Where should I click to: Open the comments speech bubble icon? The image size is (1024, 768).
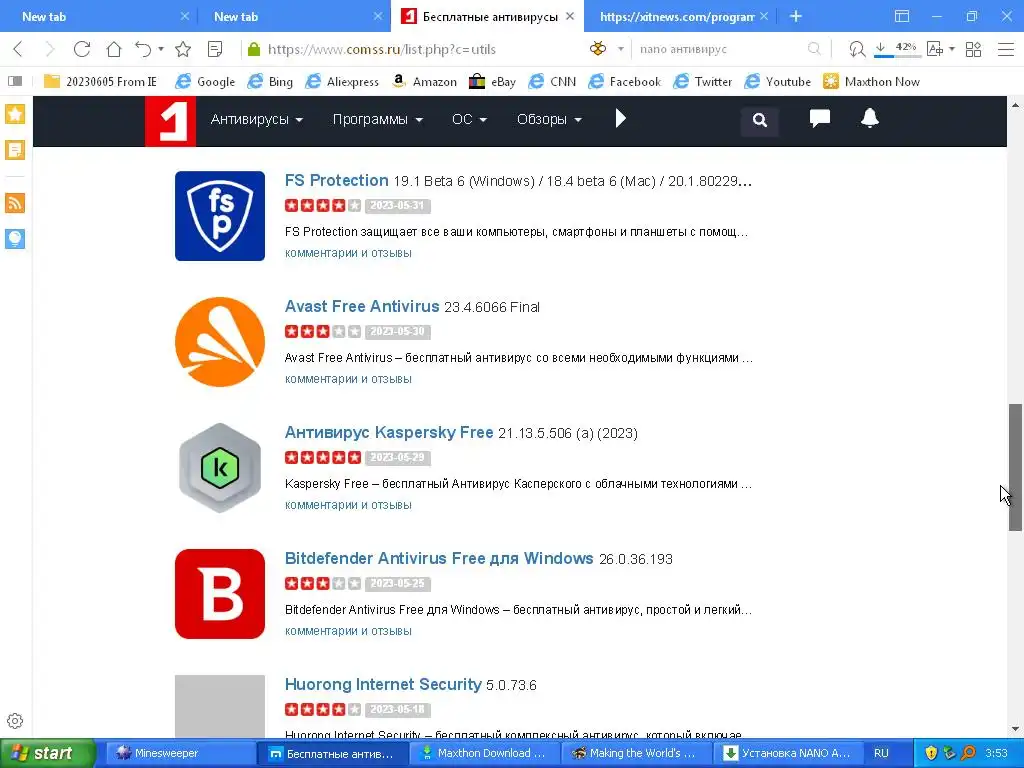click(x=820, y=119)
